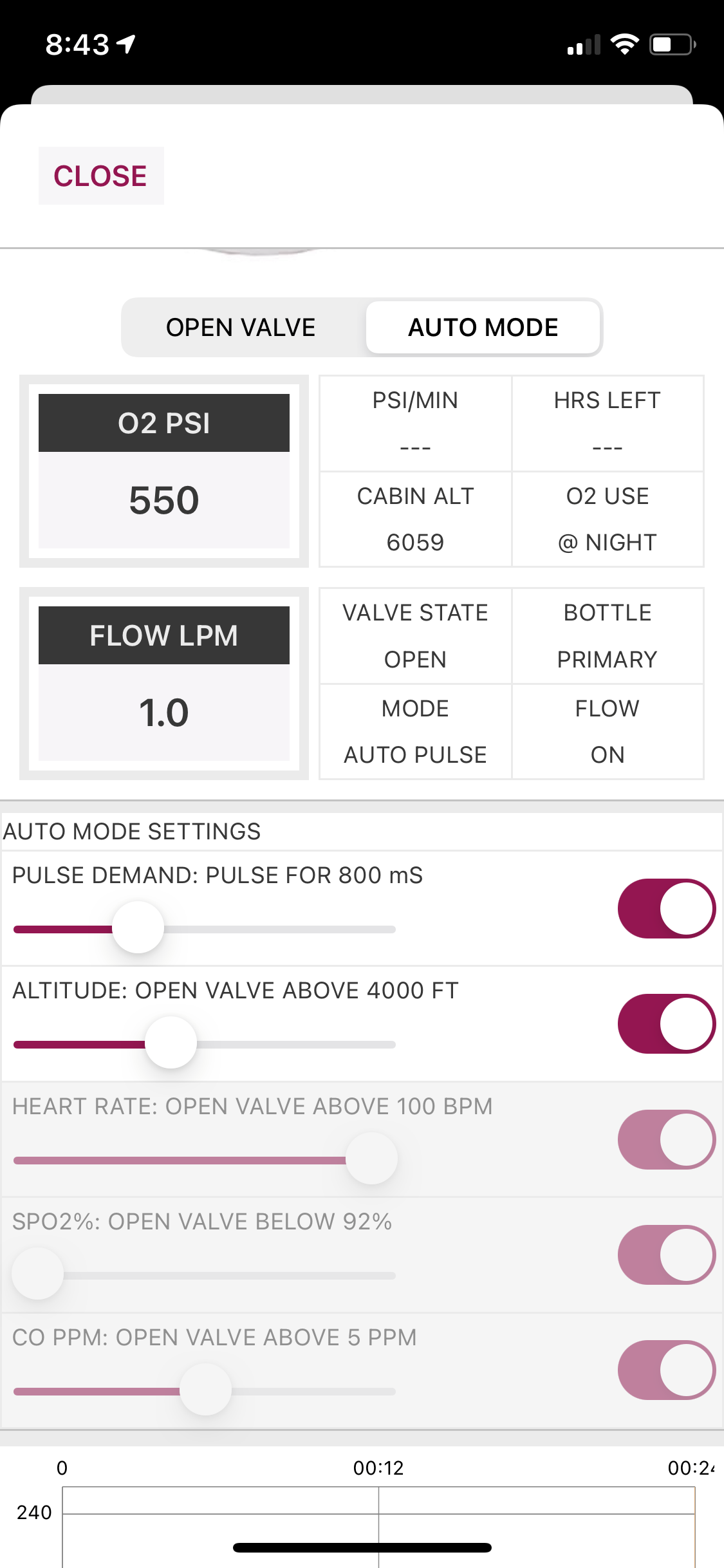Tap the BOTTLE PRIMARY cell

(x=608, y=636)
